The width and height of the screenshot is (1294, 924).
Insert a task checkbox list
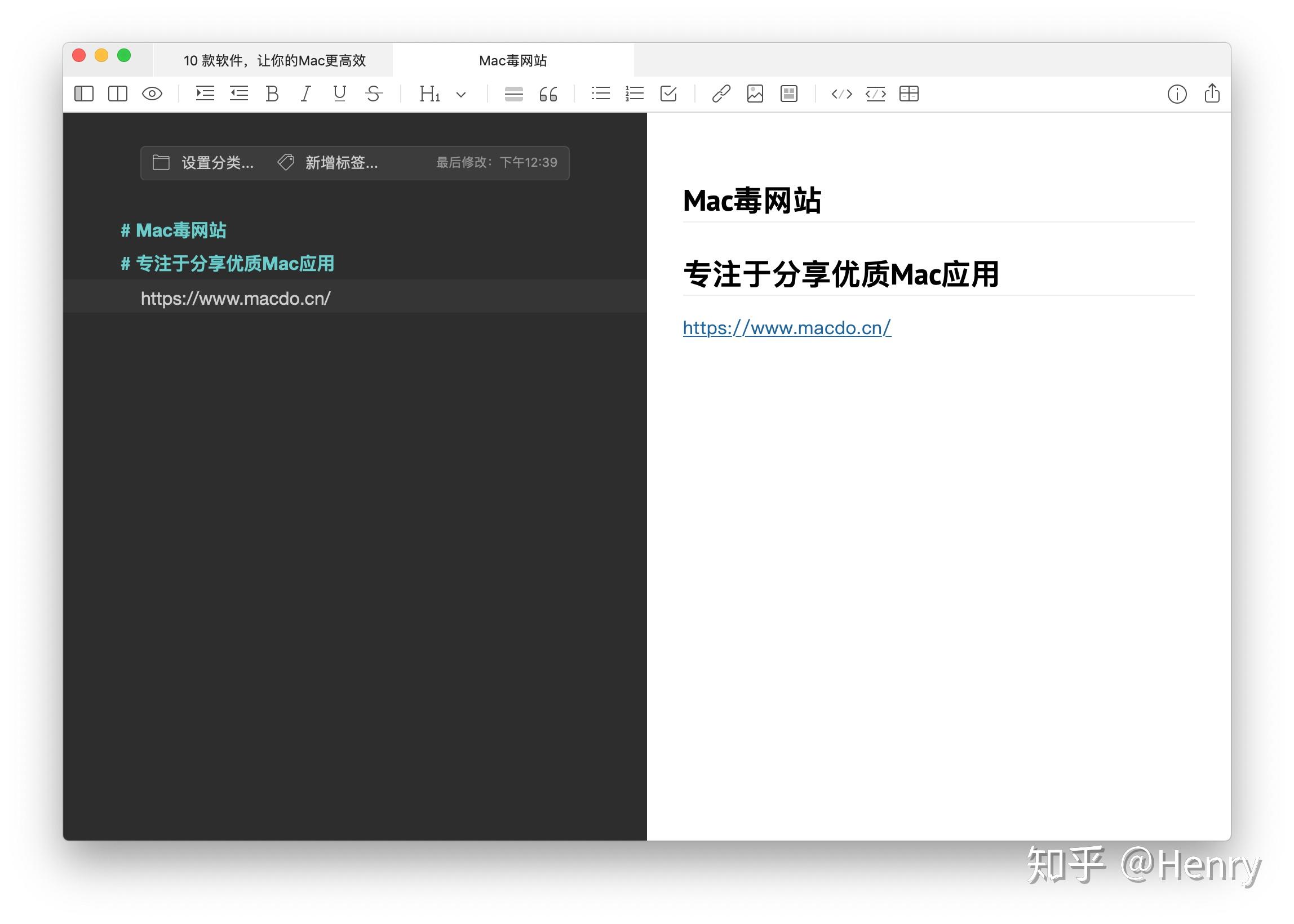pyautogui.click(x=668, y=94)
